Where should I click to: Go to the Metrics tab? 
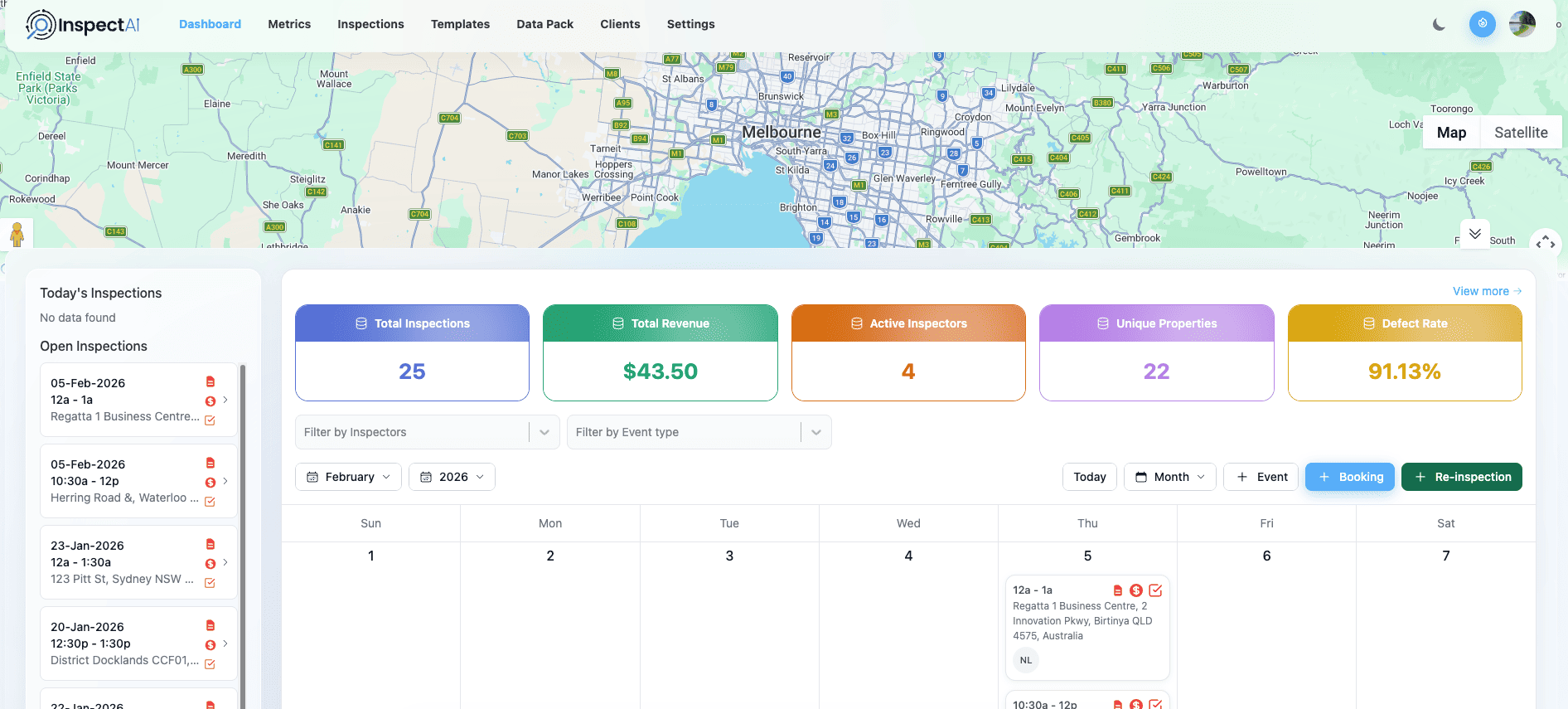[x=289, y=24]
